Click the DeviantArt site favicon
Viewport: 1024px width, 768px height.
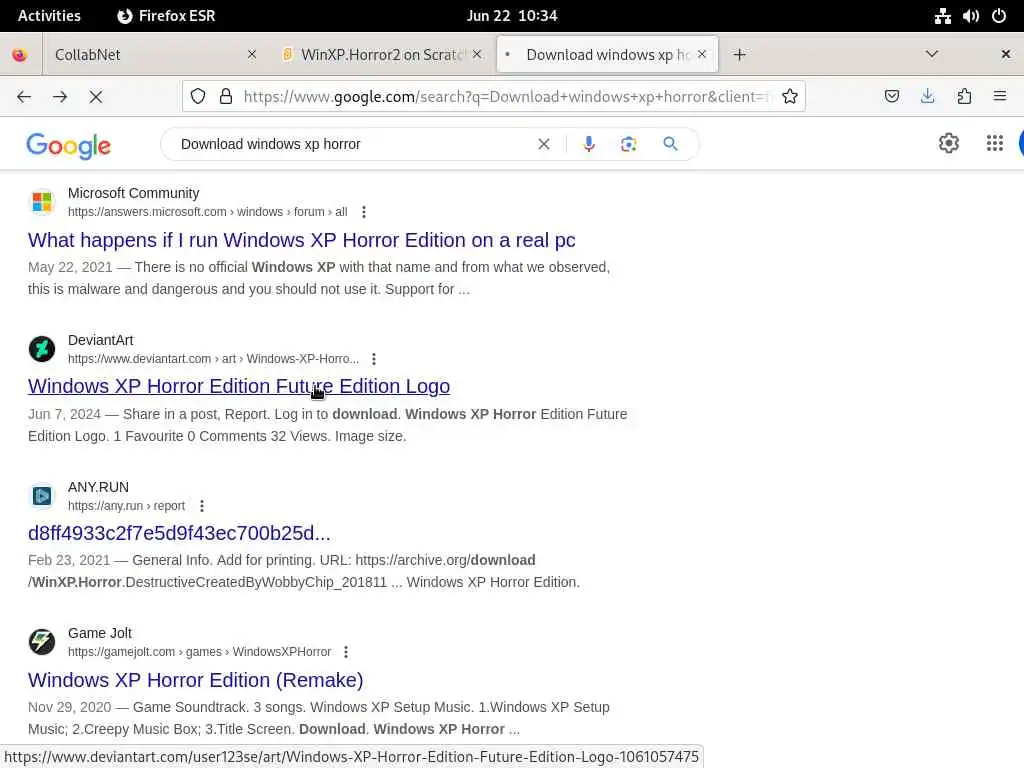click(x=42, y=349)
